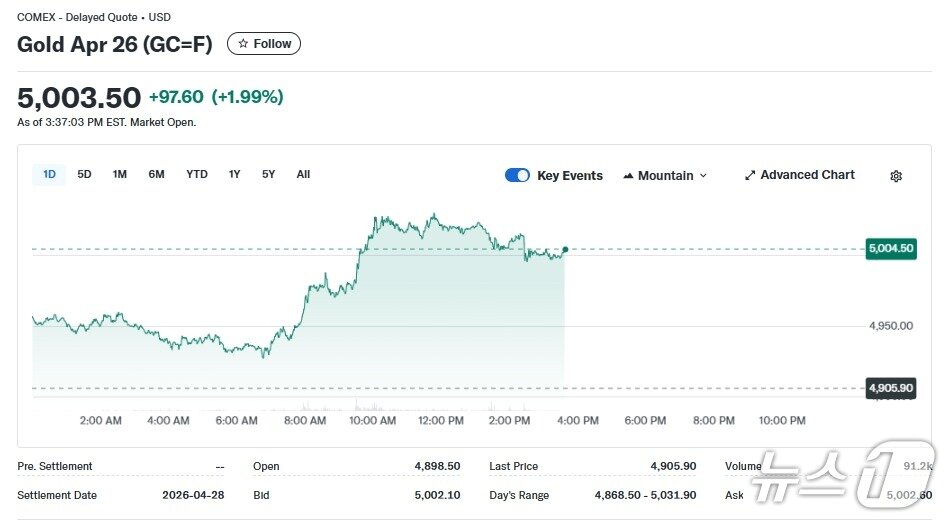Select the 5Y chart range
The image size is (949, 522).
(268, 174)
